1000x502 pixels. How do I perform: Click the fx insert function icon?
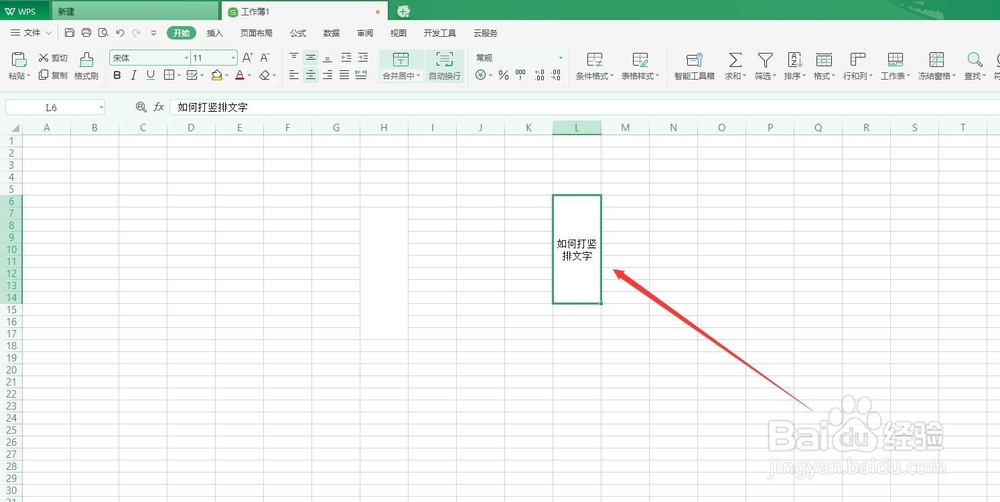tap(159, 107)
